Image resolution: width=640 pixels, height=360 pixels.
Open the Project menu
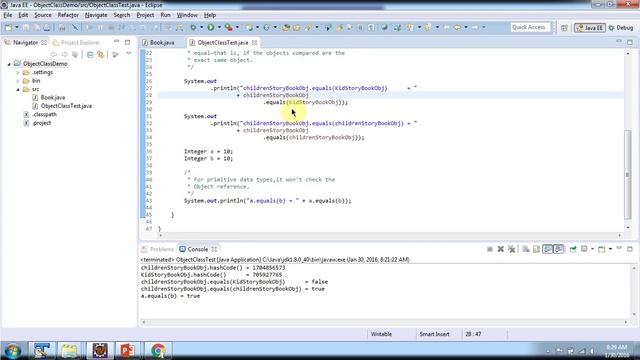click(x=145, y=15)
